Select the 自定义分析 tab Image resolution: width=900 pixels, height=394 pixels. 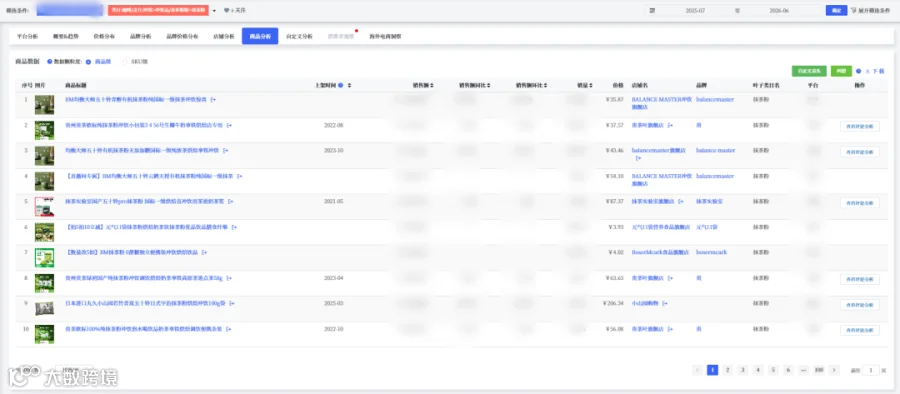coord(301,36)
